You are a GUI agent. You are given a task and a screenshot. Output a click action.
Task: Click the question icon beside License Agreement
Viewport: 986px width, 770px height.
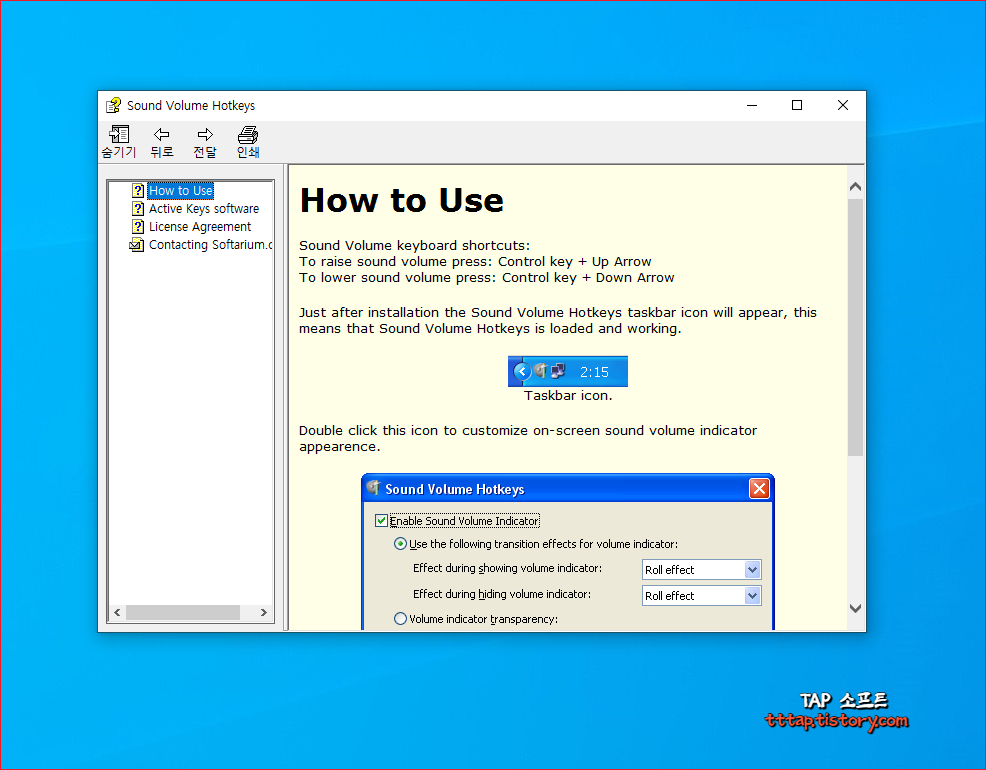(138, 226)
